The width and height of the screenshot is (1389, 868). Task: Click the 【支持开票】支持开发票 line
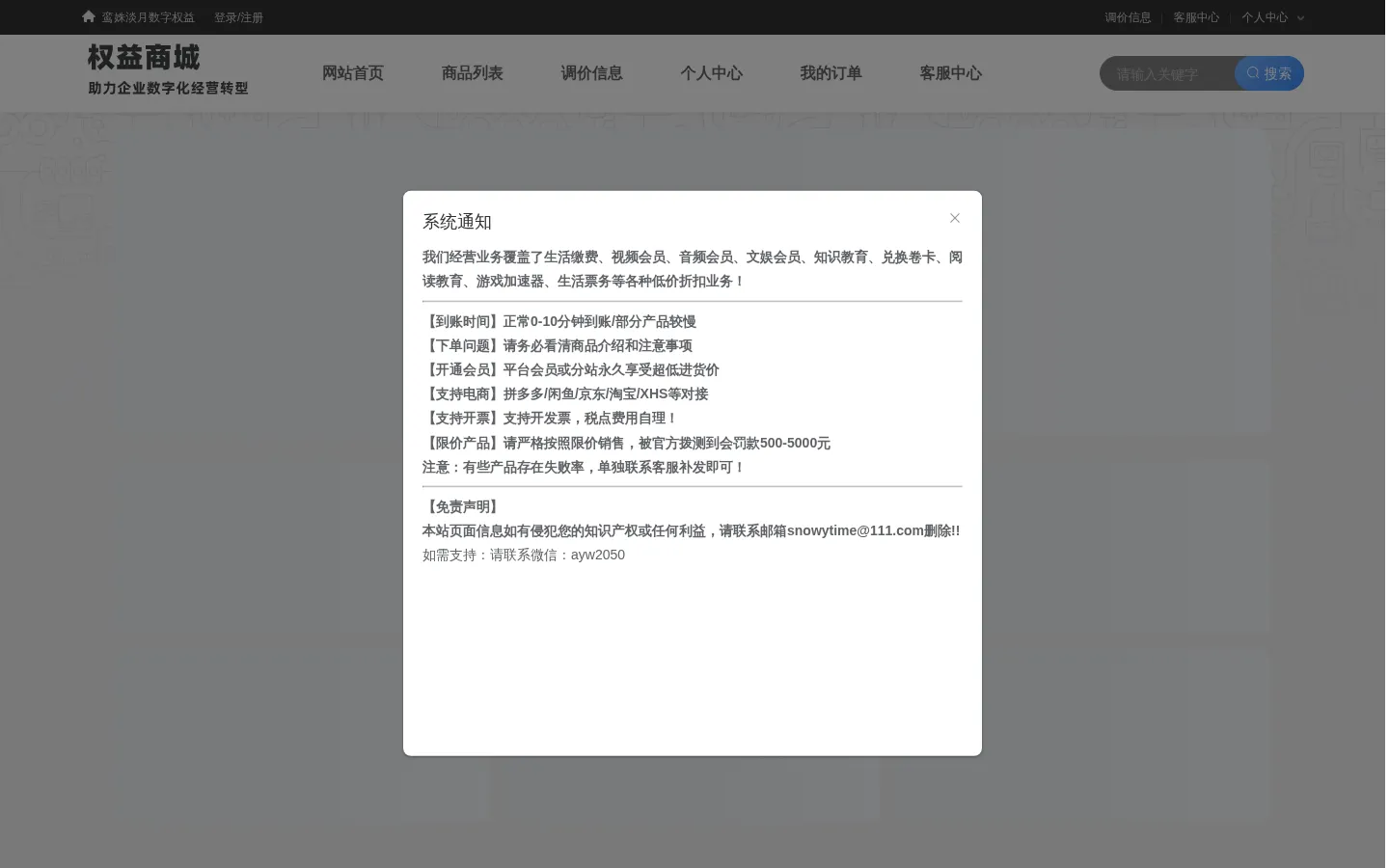pos(551,419)
